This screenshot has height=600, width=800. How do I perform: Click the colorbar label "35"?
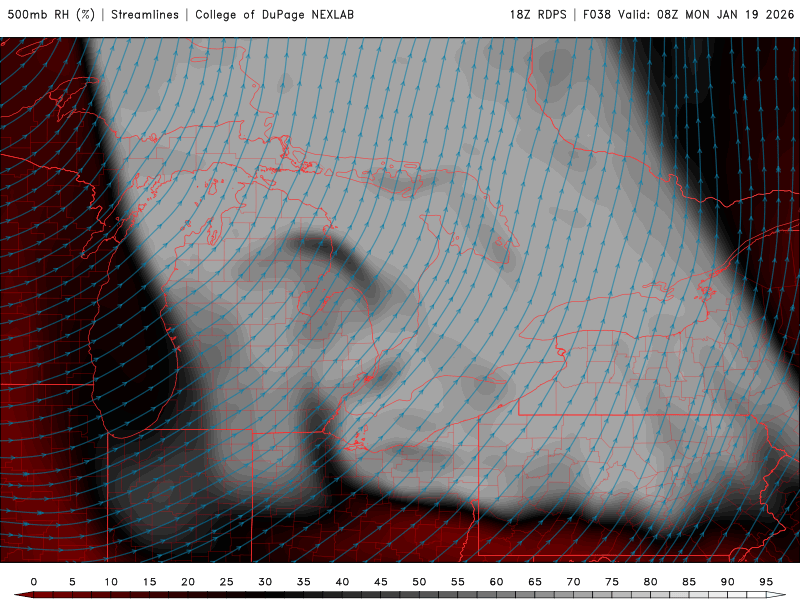click(x=304, y=582)
